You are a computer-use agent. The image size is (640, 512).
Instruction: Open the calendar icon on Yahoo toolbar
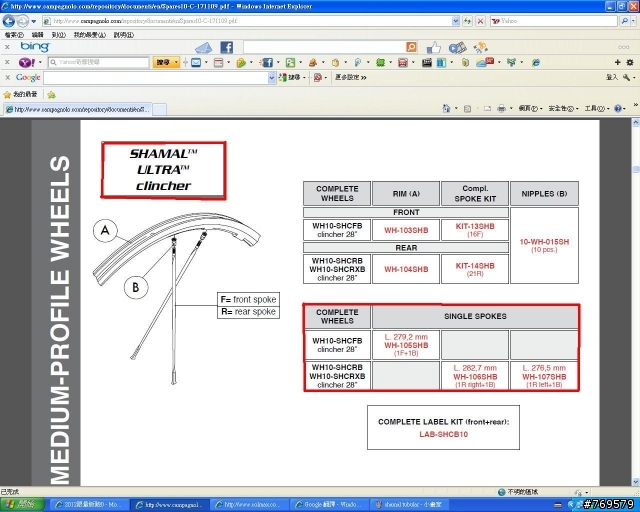219,63
